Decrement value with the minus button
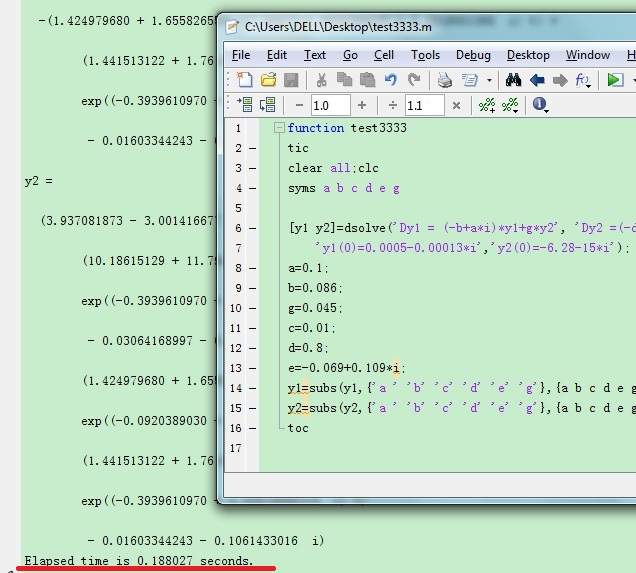The image size is (636, 573). (x=299, y=105)
